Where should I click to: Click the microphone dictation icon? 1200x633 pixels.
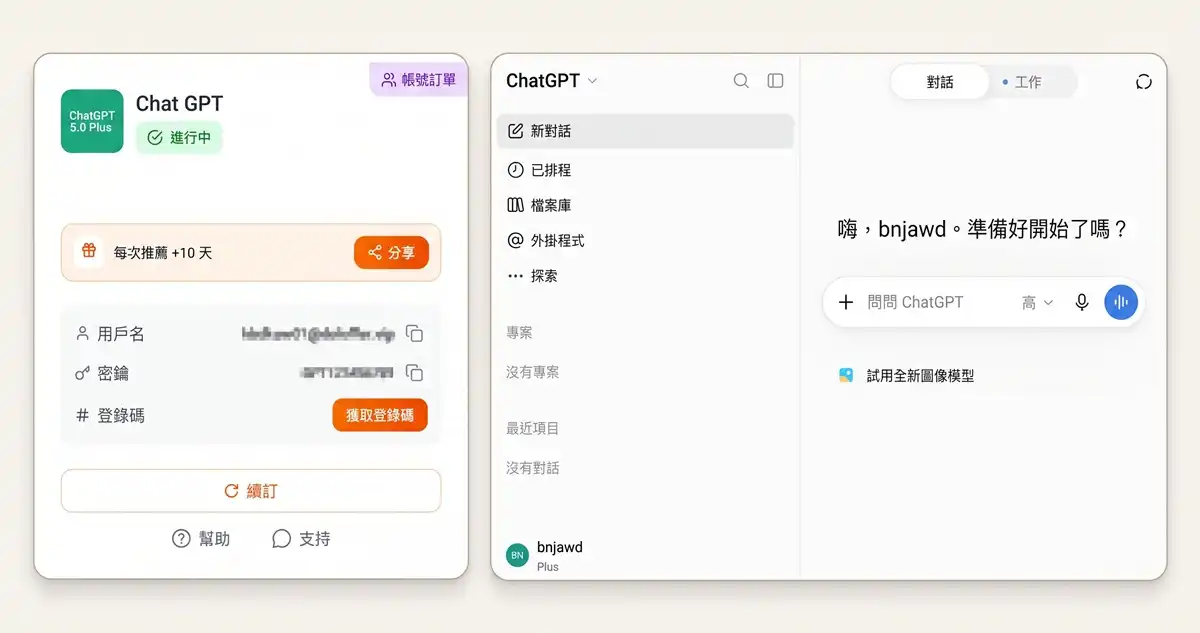(1082, 302)
